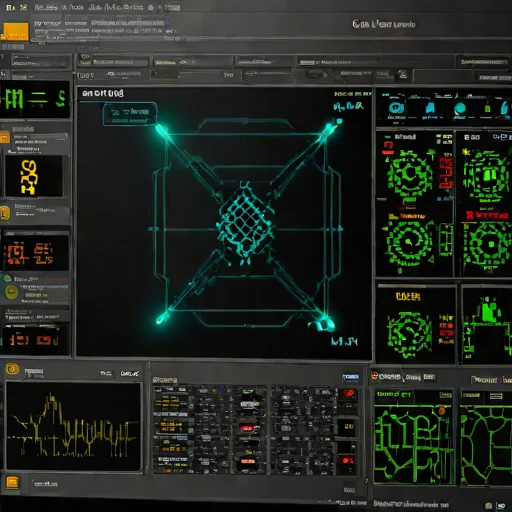The image size is (512, 512).
Task: Open the first item in the top menu bar
Action: (x=11, y=7)
